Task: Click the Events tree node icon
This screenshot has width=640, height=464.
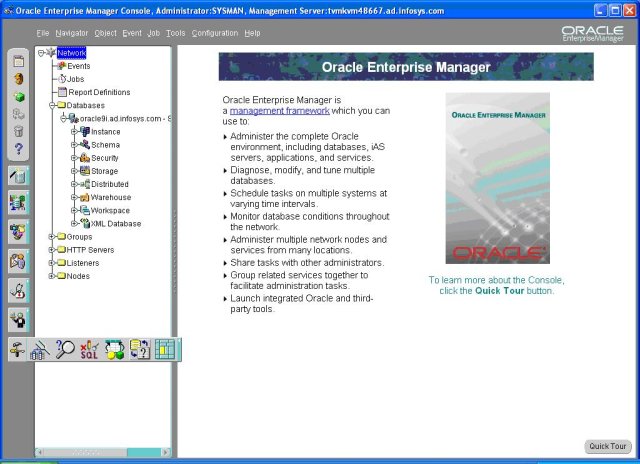Action: pos(62,66)
